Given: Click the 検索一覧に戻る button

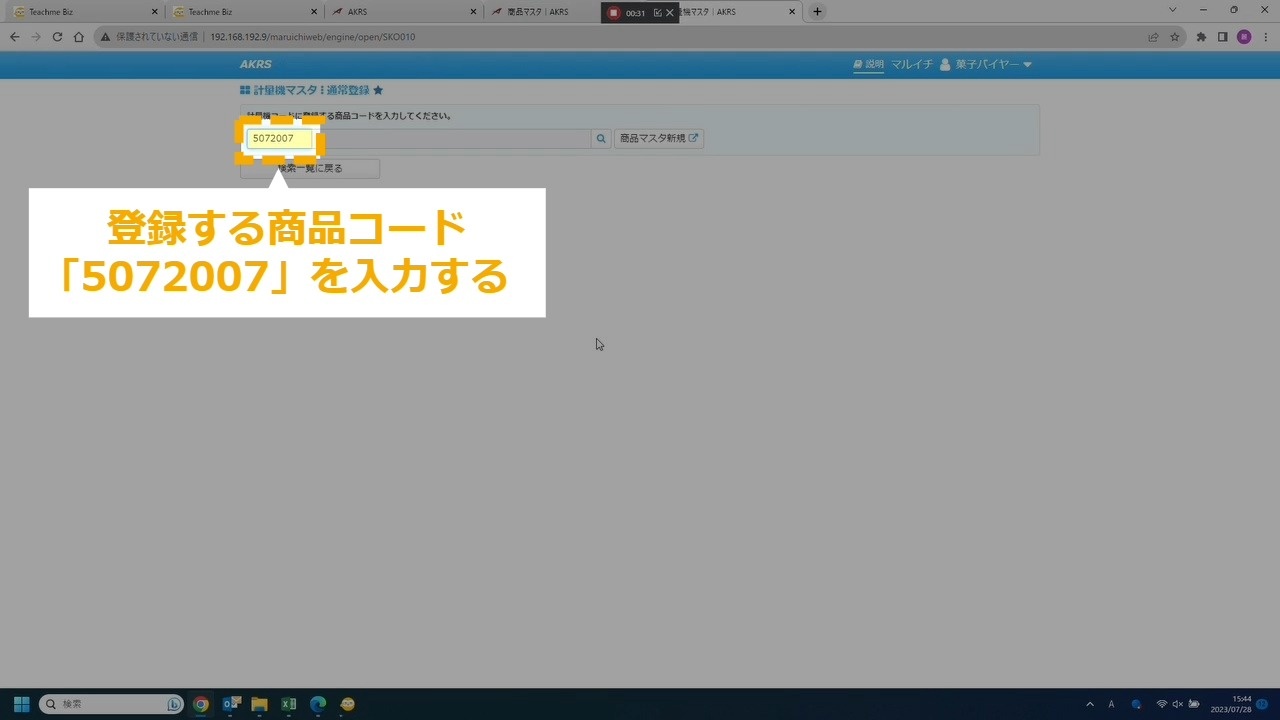Looking at the screenshot, I should (310, 169).
